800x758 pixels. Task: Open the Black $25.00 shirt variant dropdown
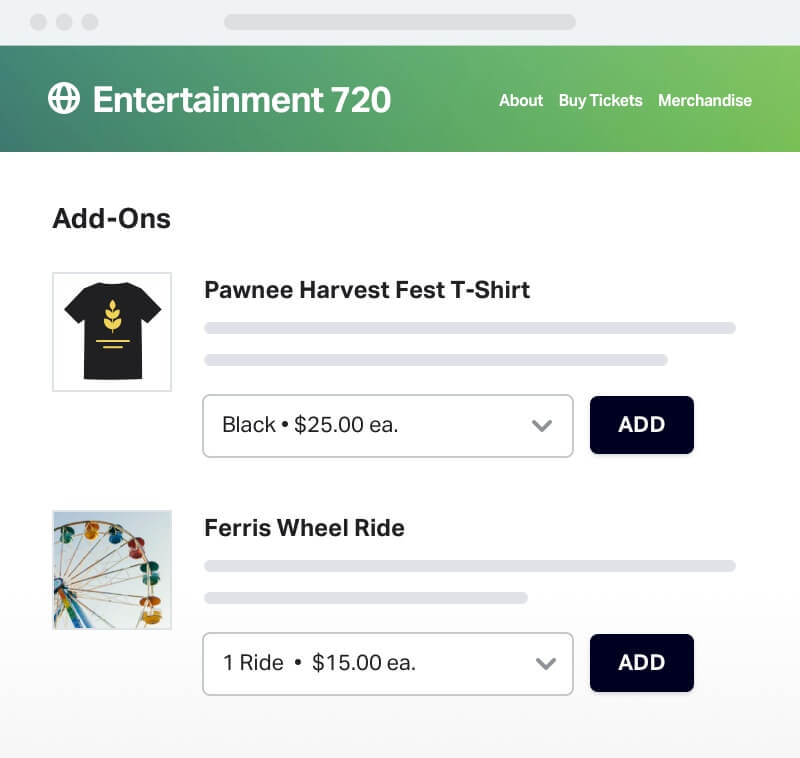click(x=387, y=426)
